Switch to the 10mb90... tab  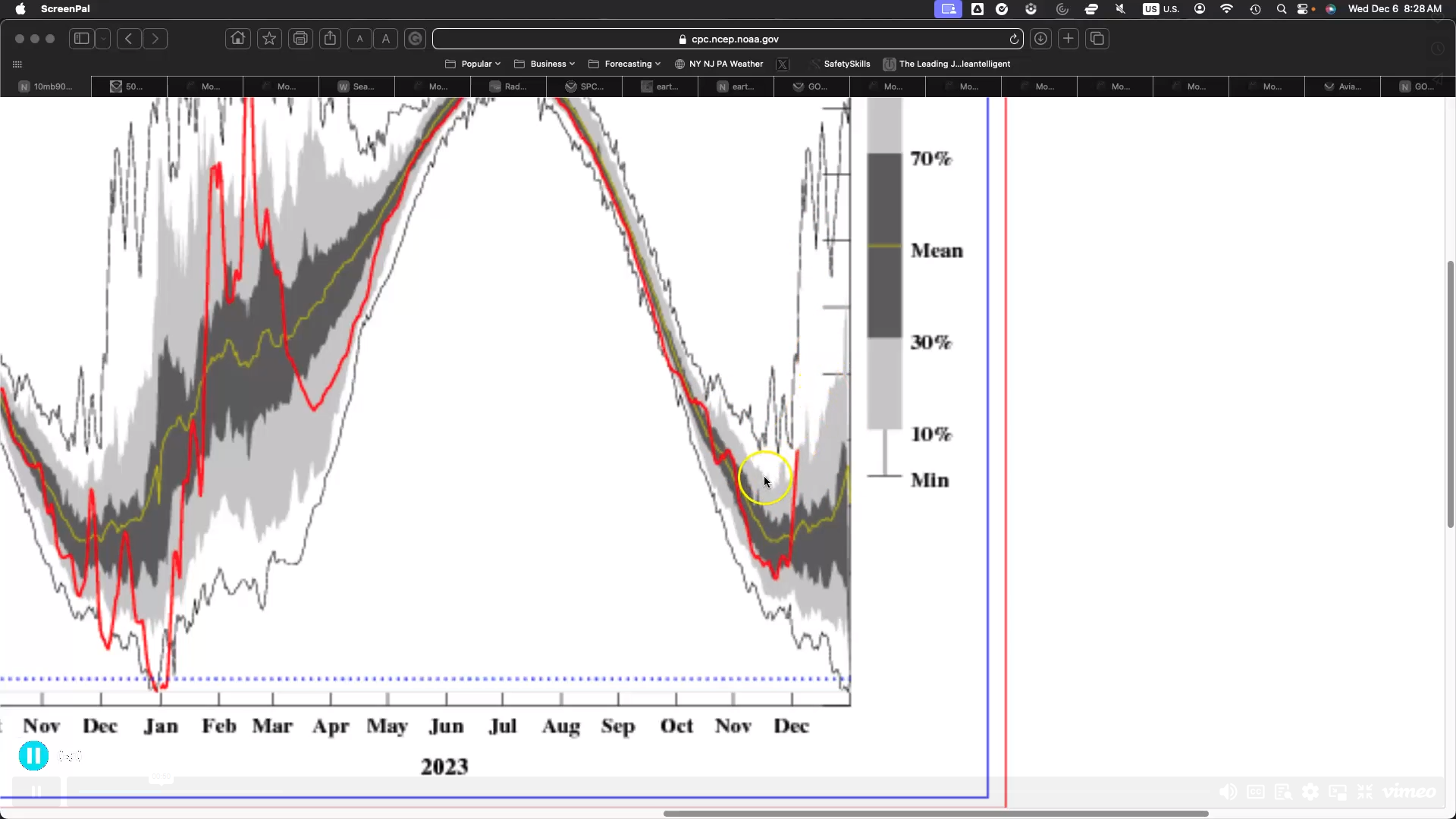coord(45,86)
